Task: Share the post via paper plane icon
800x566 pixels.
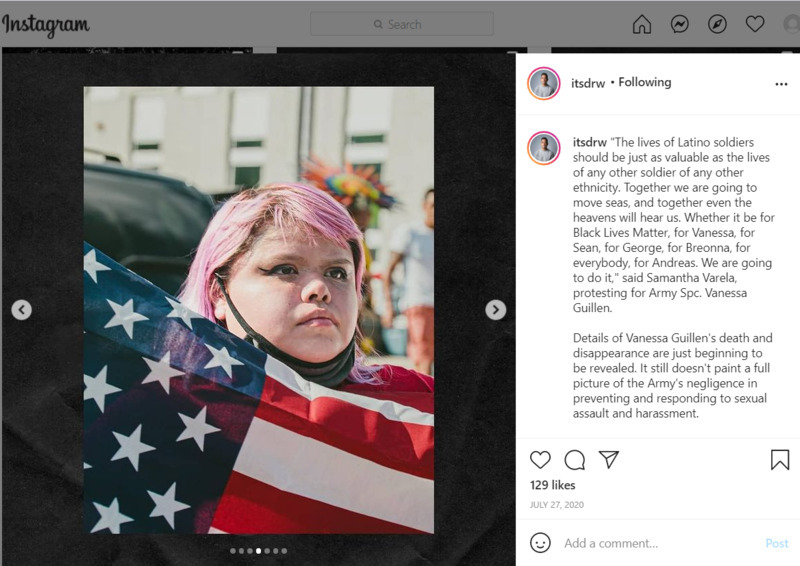Action: (x=609, y=459)
